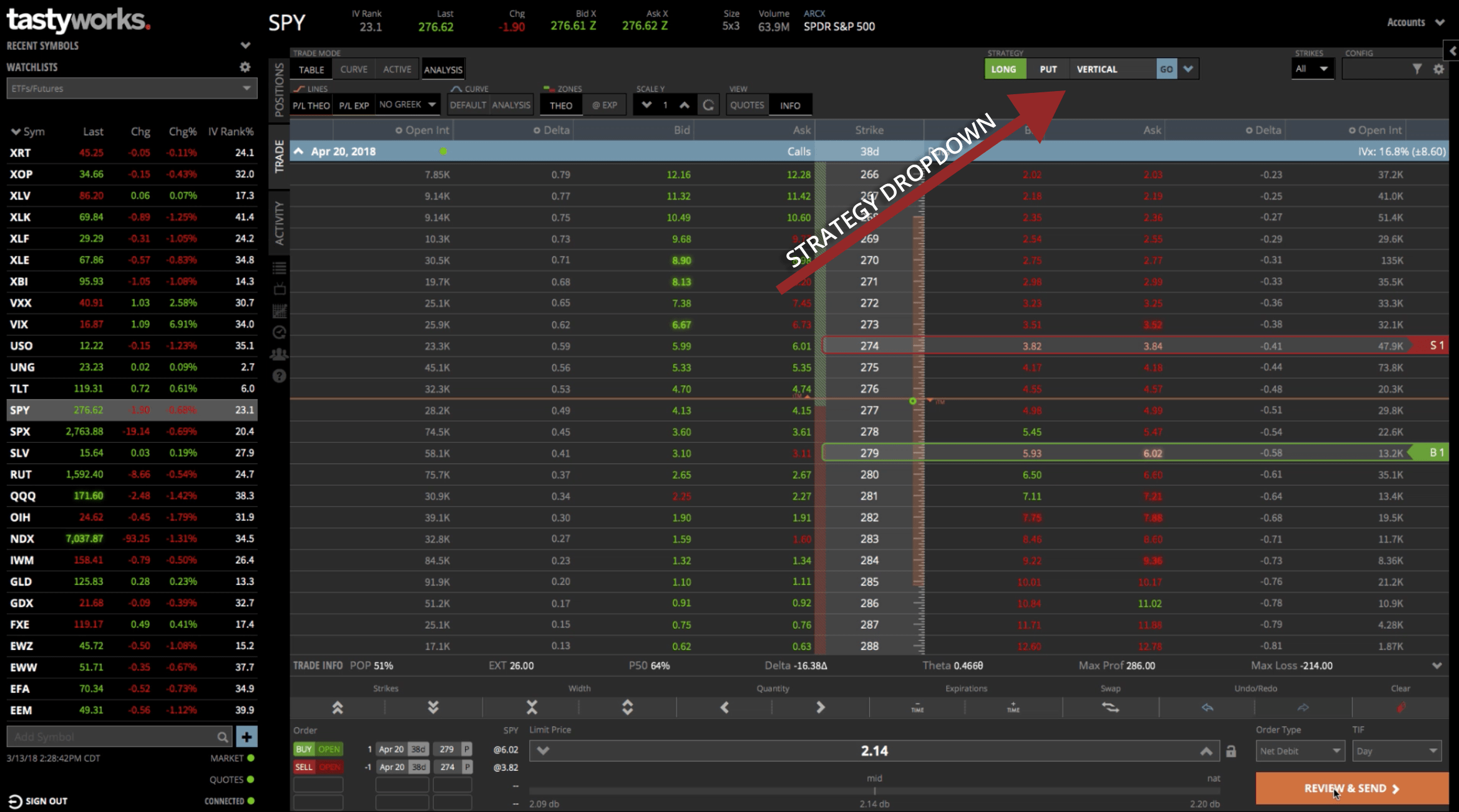The image size is (1459, 812).
Task: Adjust the mid-to-nat price slider
Action: coord(874,791)
